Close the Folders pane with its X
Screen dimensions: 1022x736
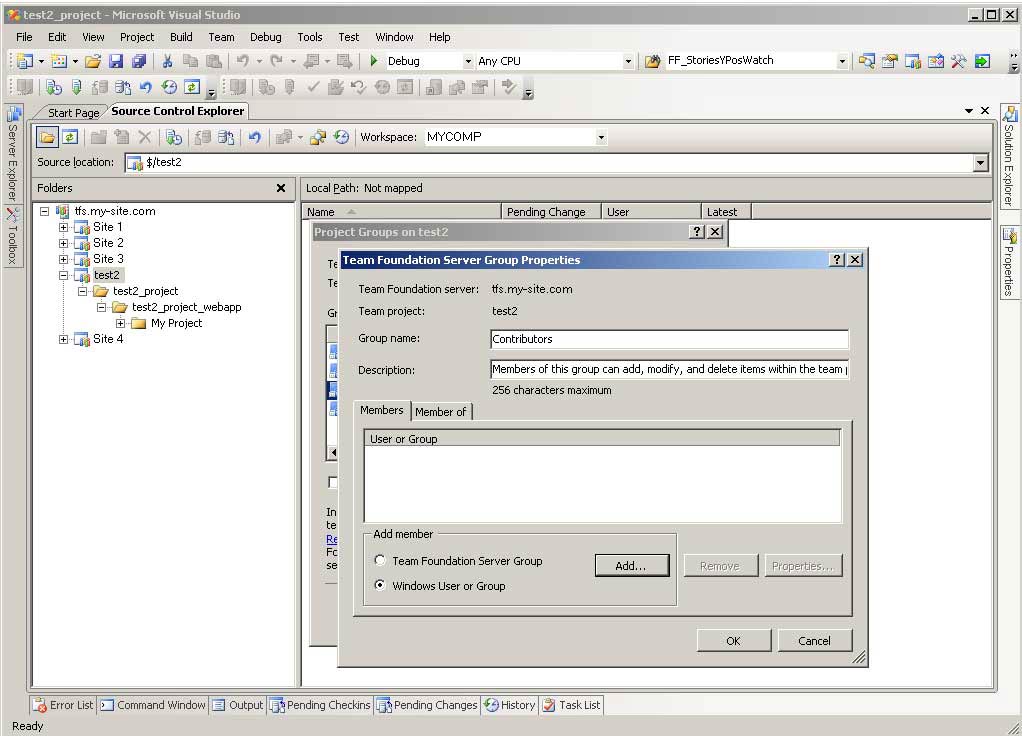(x=281, y=188)
